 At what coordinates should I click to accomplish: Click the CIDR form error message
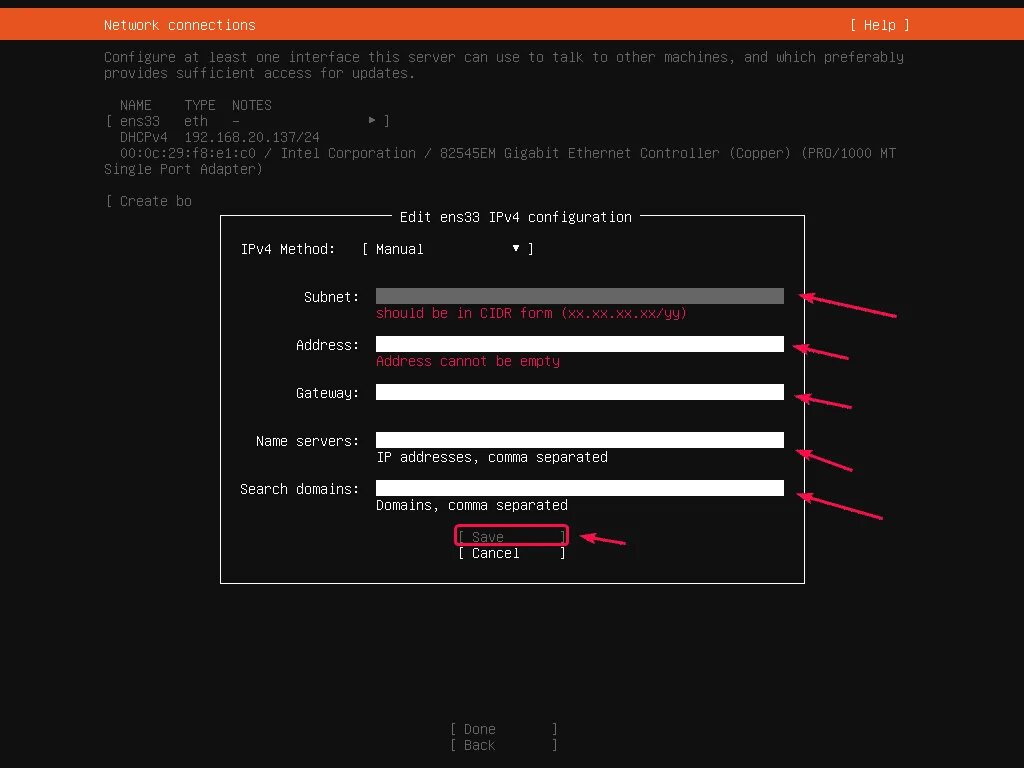click(531, 313)
